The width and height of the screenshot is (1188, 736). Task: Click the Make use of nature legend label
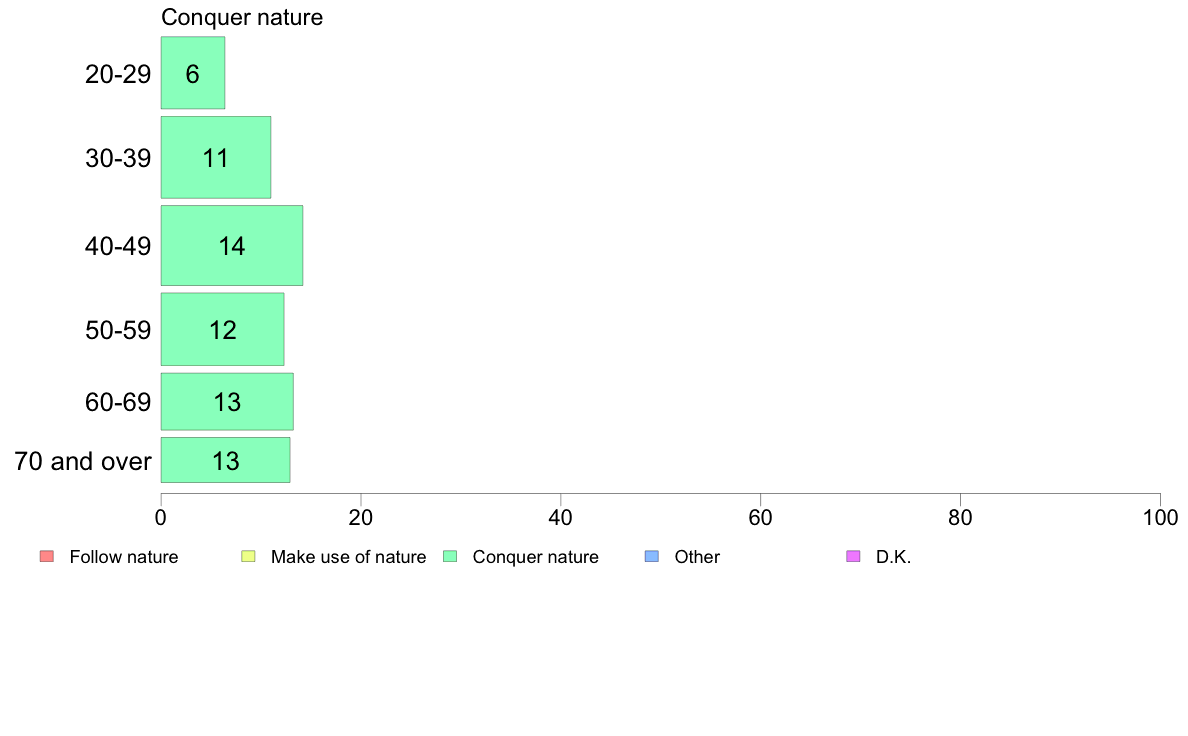[x=349, y=557]
